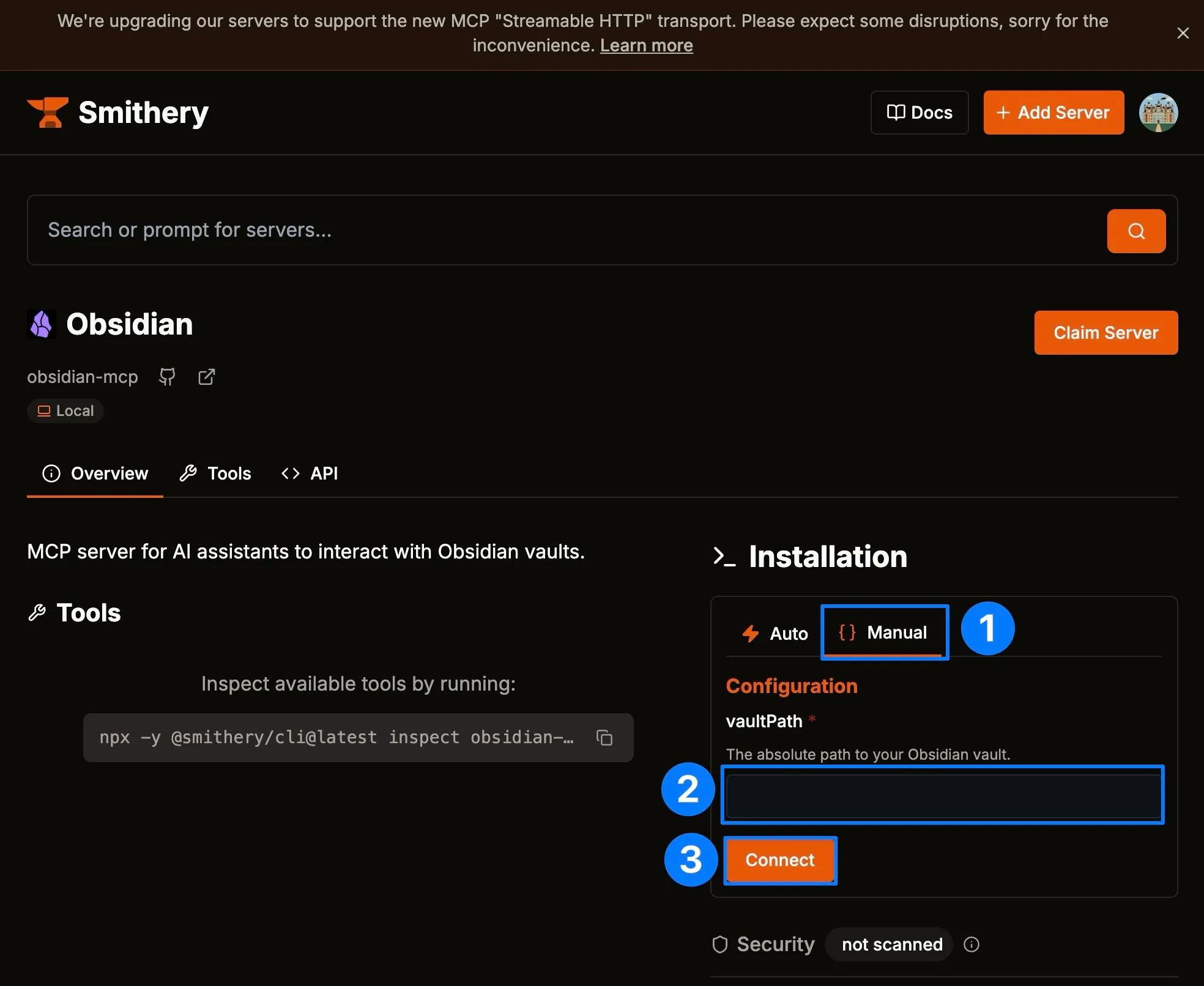Open the Docs page
1204x986 pixels.
pyautogui.click(x=919, y=113)
